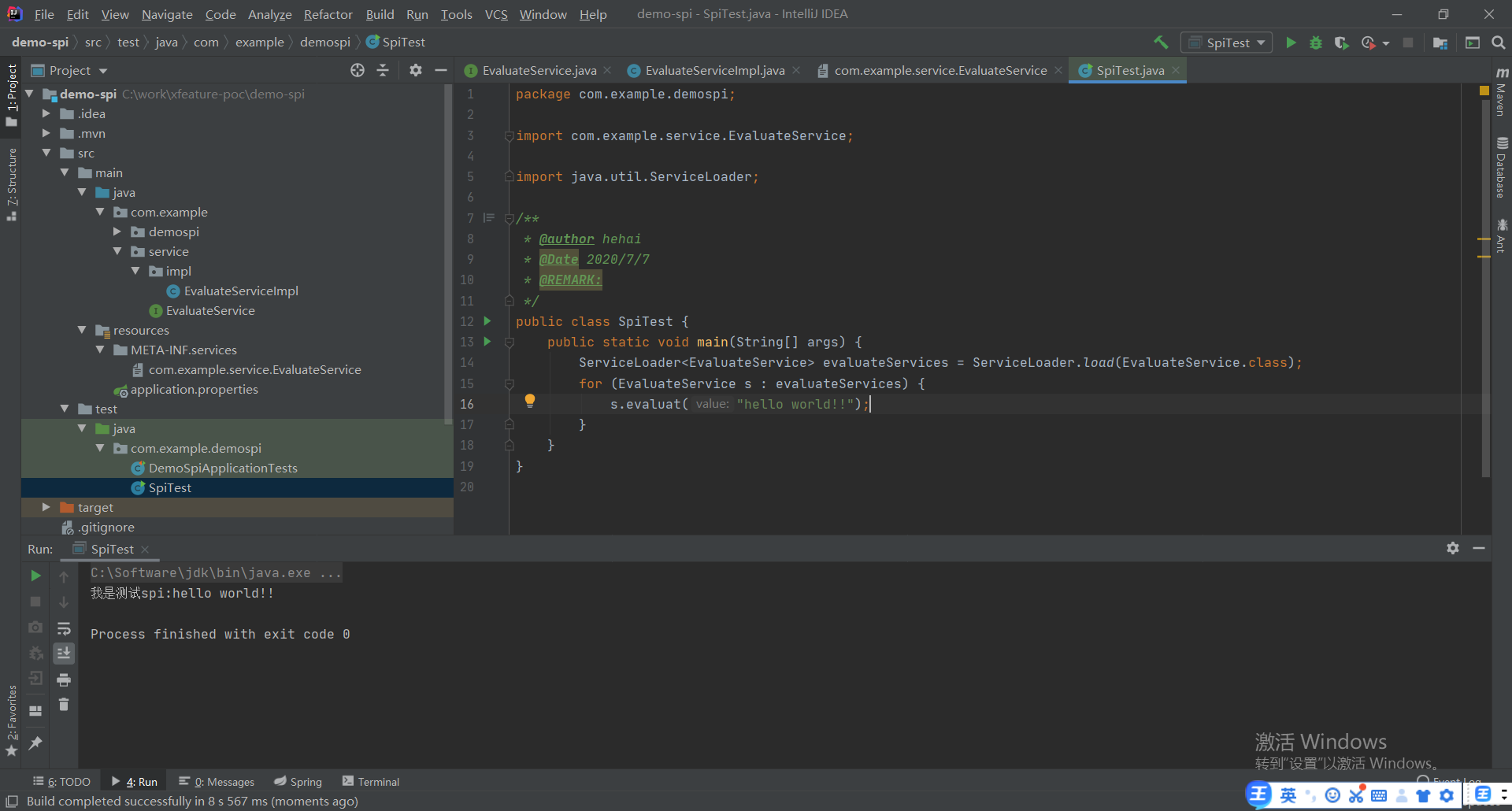Image resolution: width=1512 pixels, height=811 pixels.
Task: Click the Build project hammer icon
Action: [1161, 43]
